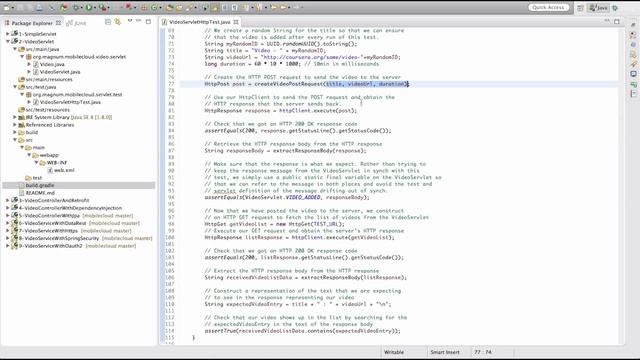
Task: Click the green arrows icon on right trim
Action: (x=633, y=84)
